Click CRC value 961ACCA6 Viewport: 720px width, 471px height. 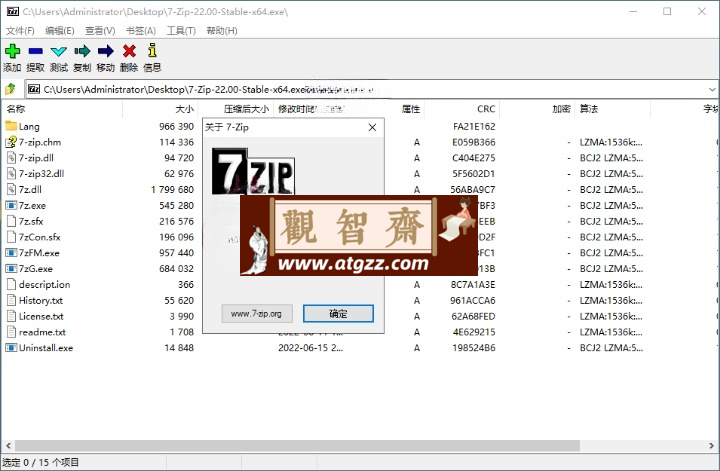(472, 300)
